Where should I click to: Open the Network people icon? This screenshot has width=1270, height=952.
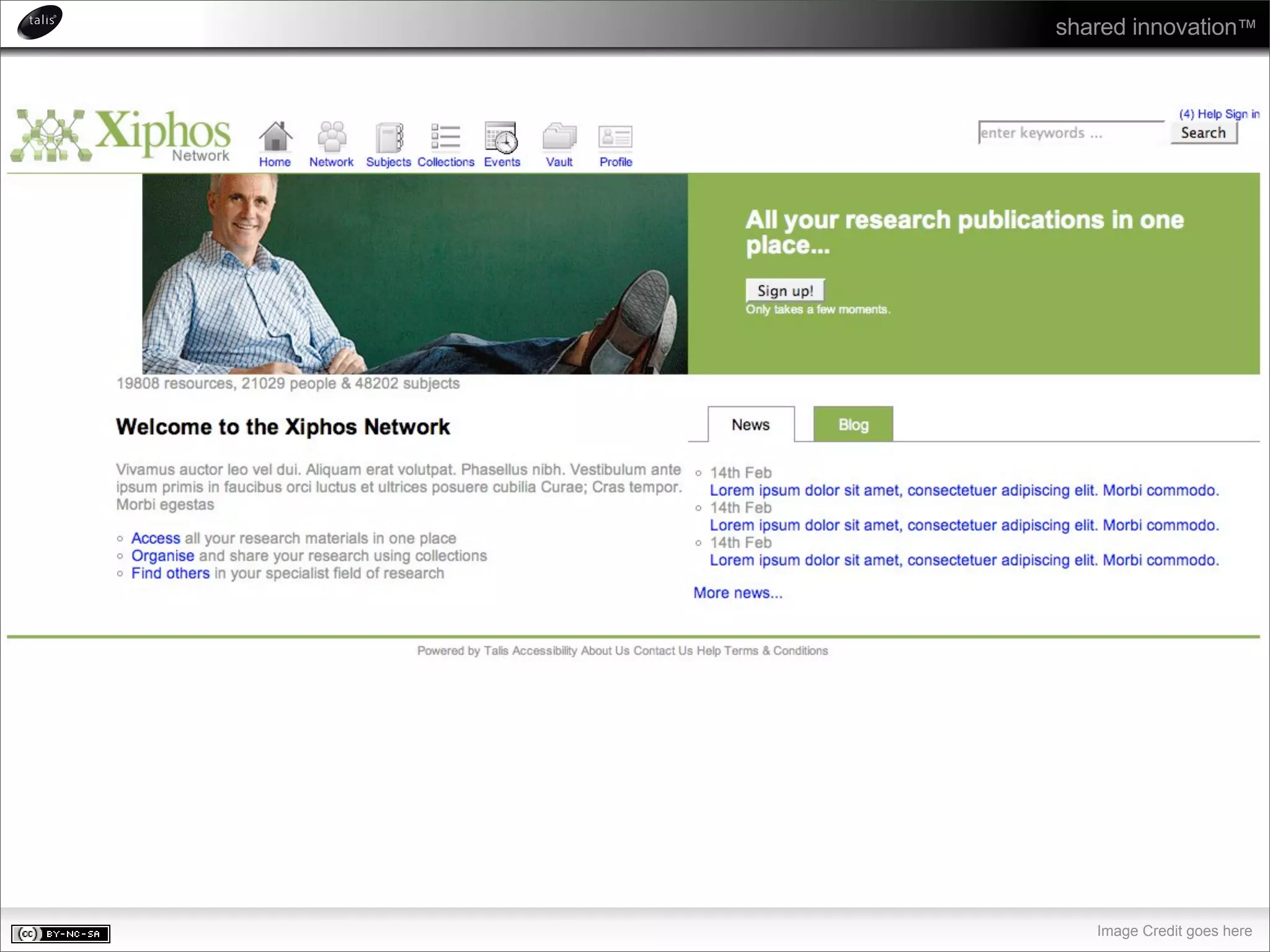click(x=332, y=136)
